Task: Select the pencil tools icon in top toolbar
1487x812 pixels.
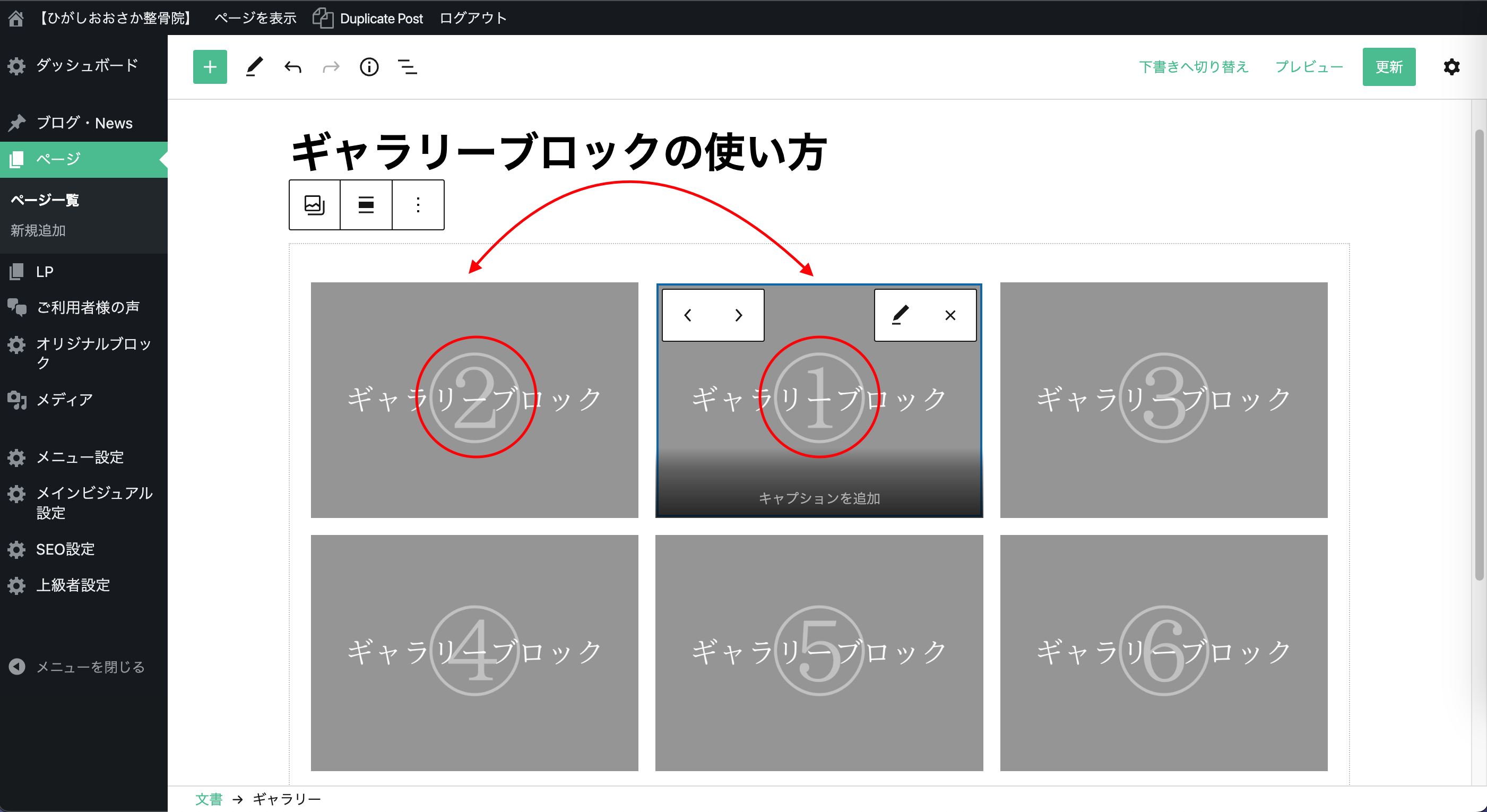Action: coord(254,67)
